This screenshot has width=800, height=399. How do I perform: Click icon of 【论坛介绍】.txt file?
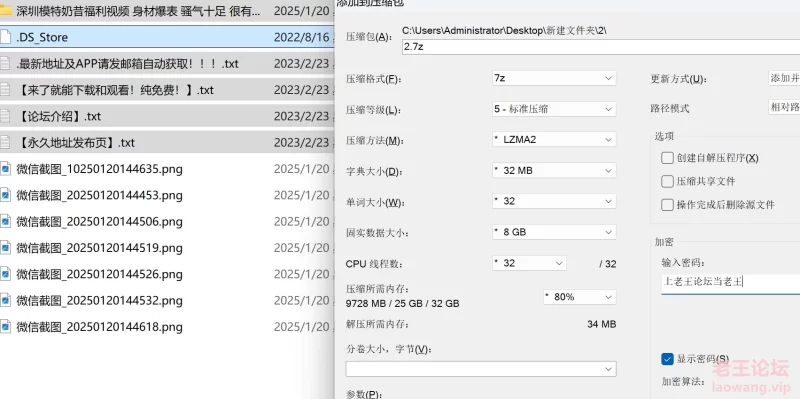(x=5, y=116)
